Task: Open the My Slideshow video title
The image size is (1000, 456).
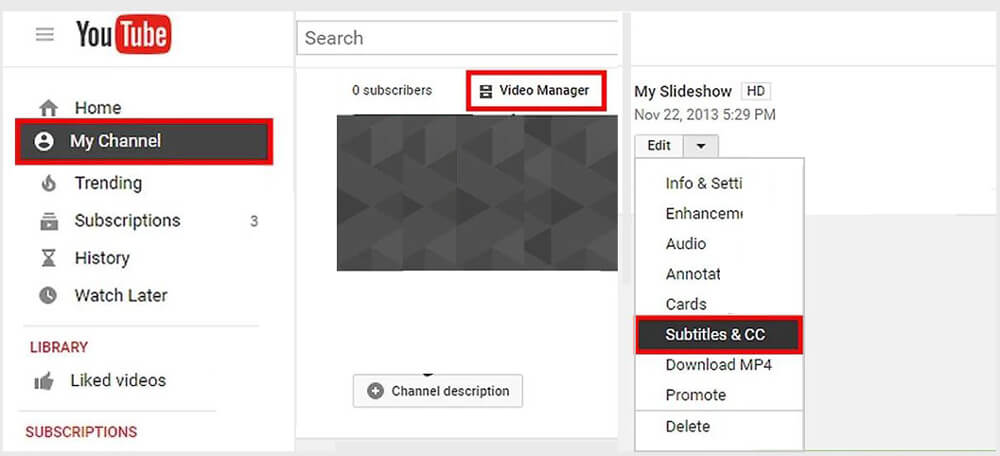Action: tap(682, 92)
